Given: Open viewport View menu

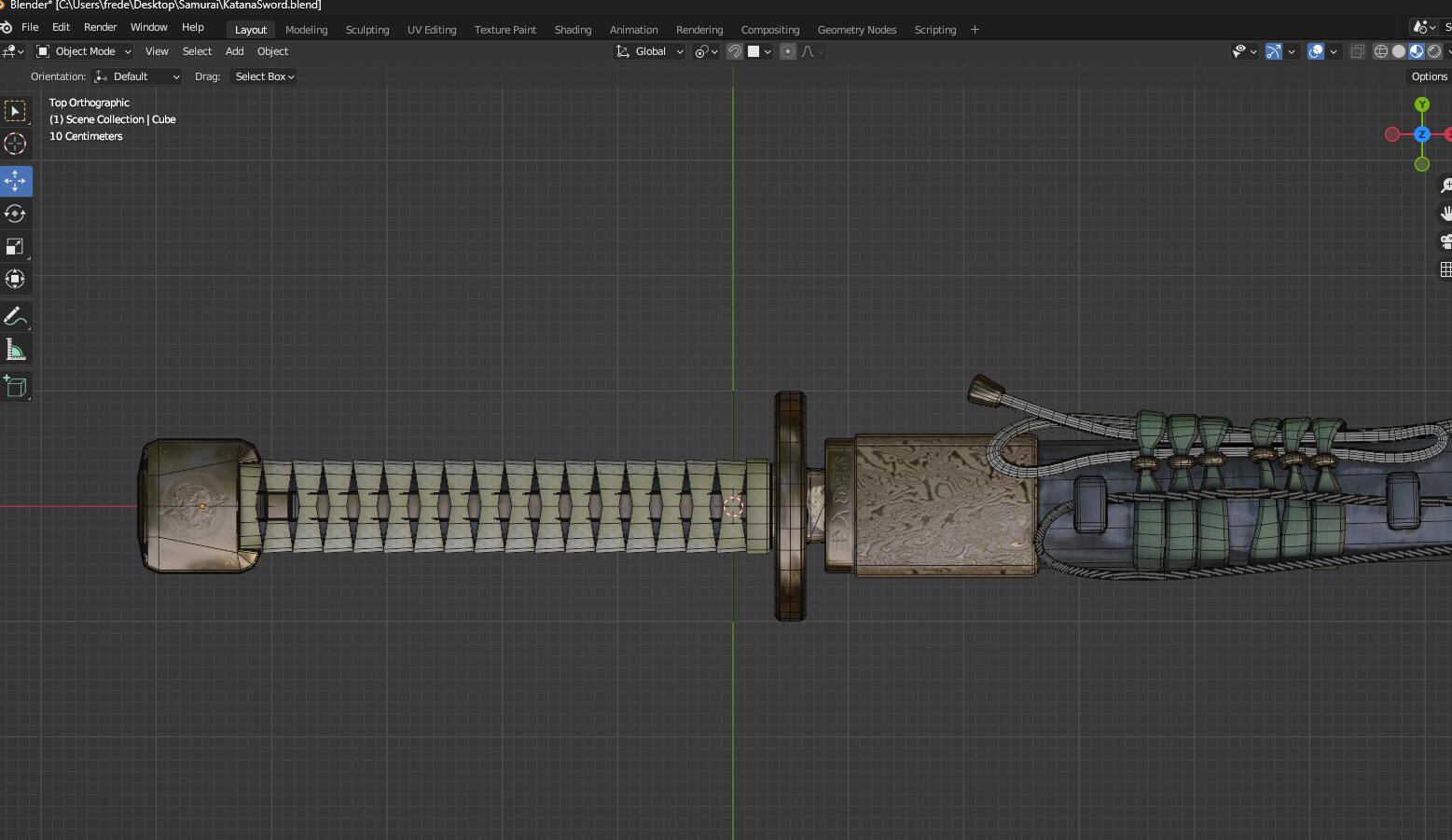Looking at the screenshot, I should click(157, 51).
